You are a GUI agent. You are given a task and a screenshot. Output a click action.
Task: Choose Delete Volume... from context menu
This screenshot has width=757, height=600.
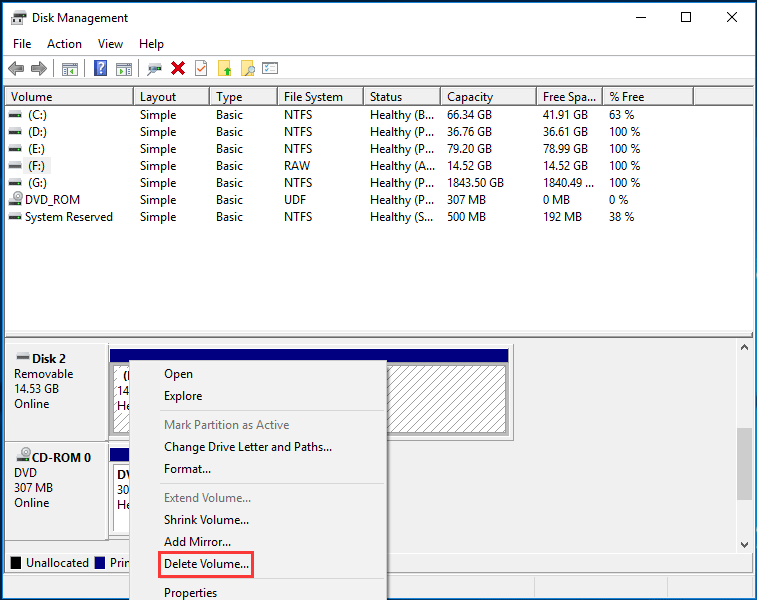[206, 564]
